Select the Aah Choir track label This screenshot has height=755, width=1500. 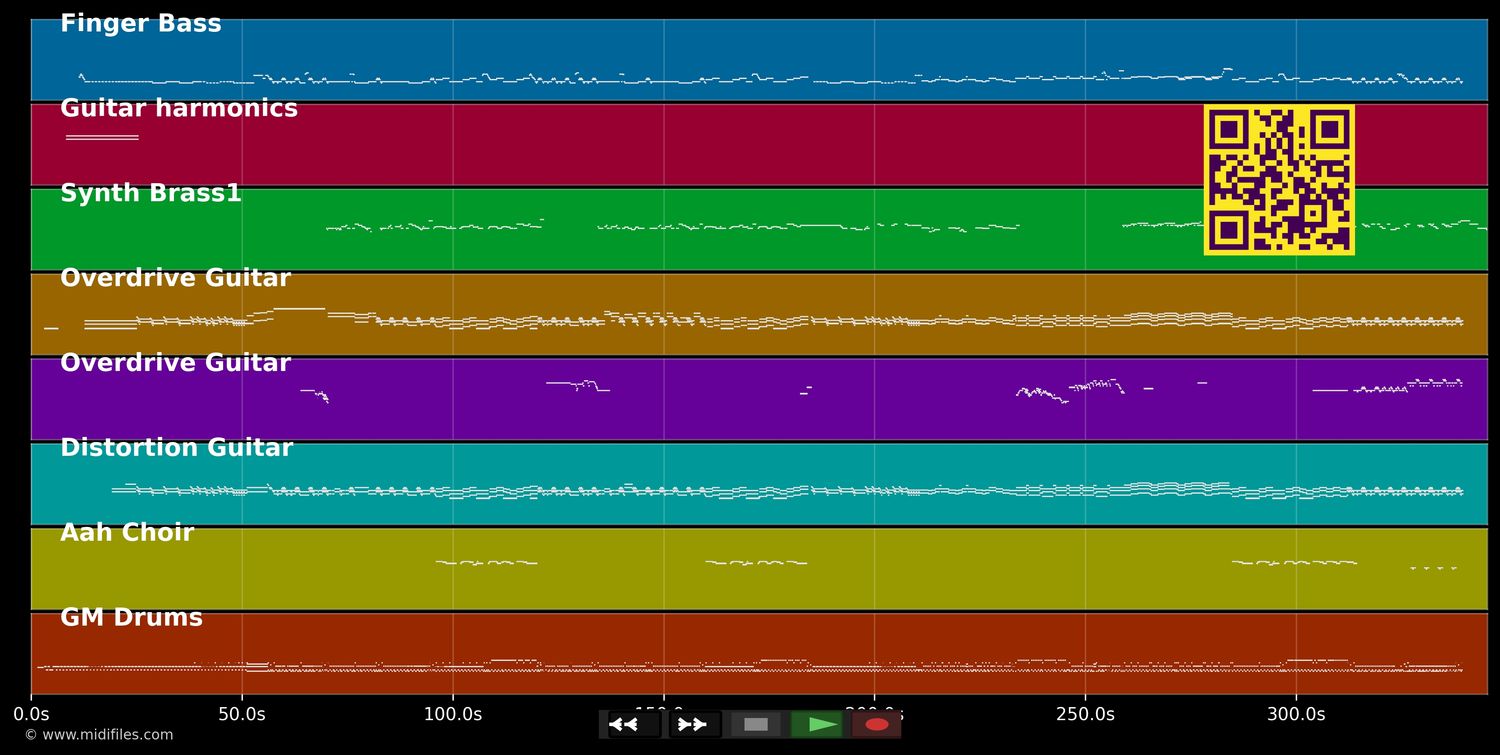point(127,533)
